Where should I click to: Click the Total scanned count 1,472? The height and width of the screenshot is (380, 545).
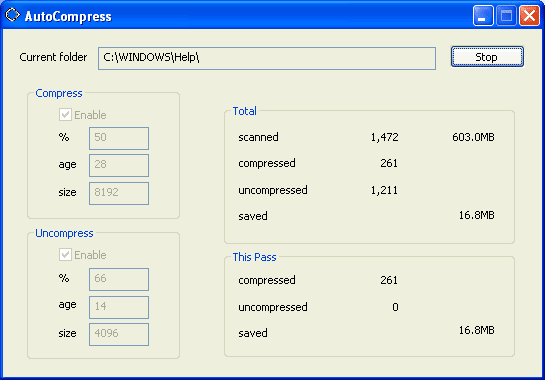click(384, 137)
